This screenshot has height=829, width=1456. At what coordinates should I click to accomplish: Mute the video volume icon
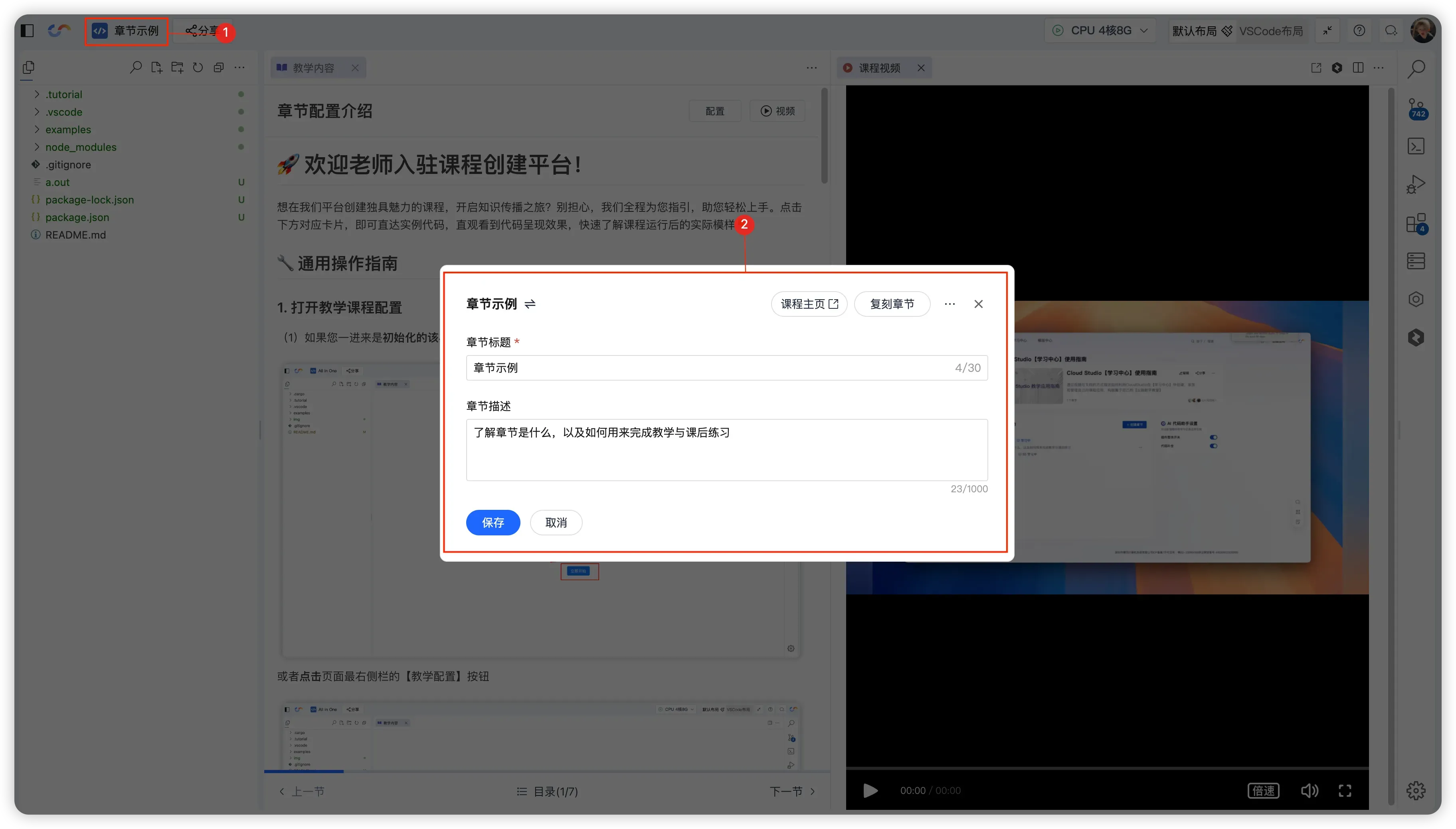(x=1309, y=790)
